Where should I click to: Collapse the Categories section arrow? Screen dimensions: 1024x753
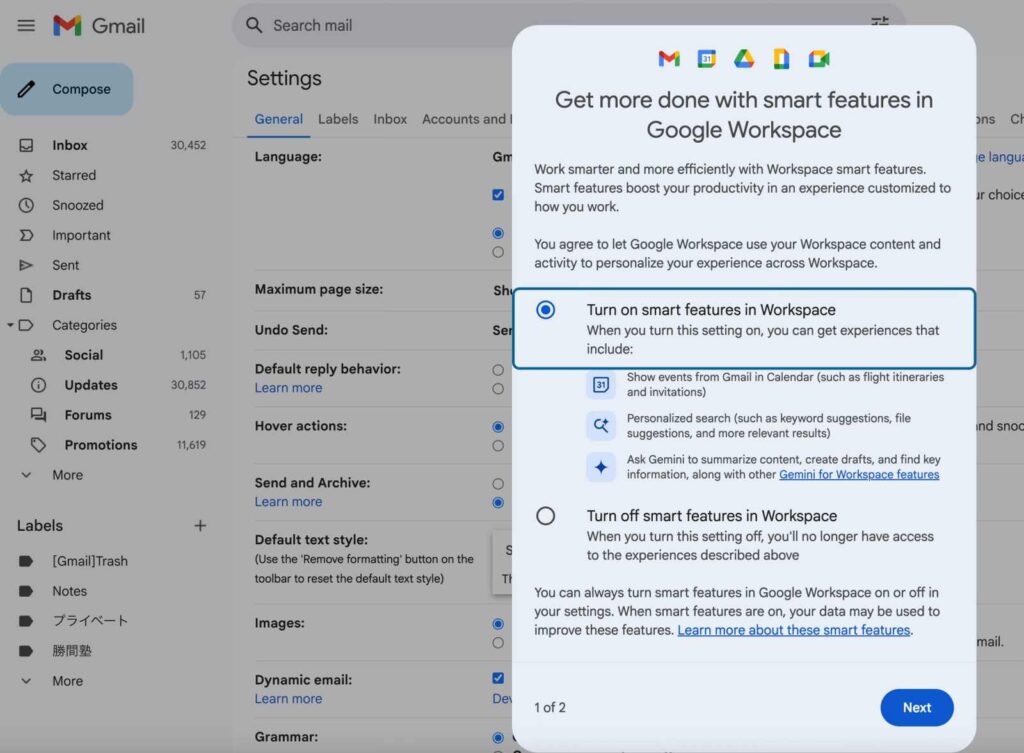pyautogui.click(x=10, y=325)
